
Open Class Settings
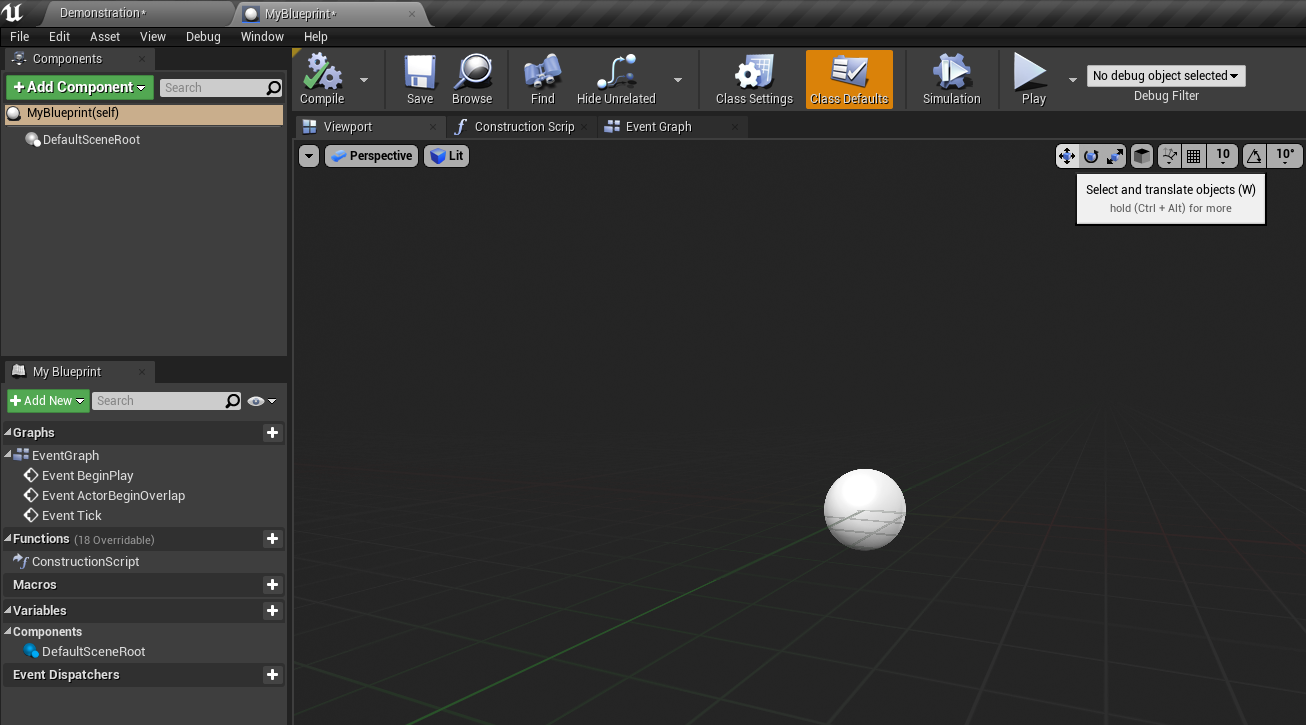point(754,80)
